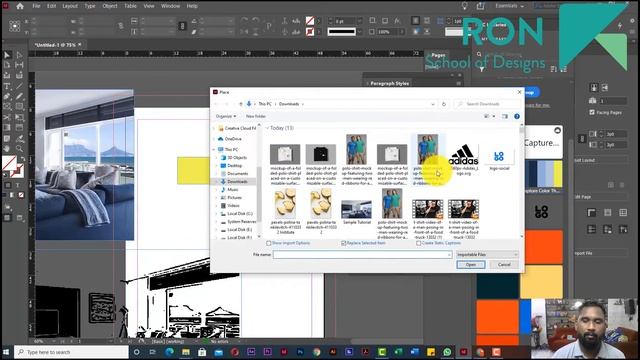Select Downloads in the navigation tree
The width and height of the screenshot is (640, 360).
click(238, 182)
